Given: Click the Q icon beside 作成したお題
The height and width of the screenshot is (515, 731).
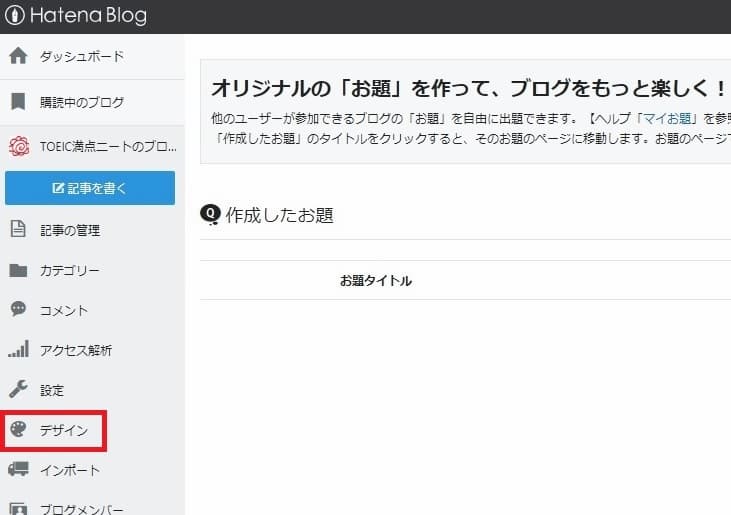Looking at the screenshot, I should coord(210,214).
